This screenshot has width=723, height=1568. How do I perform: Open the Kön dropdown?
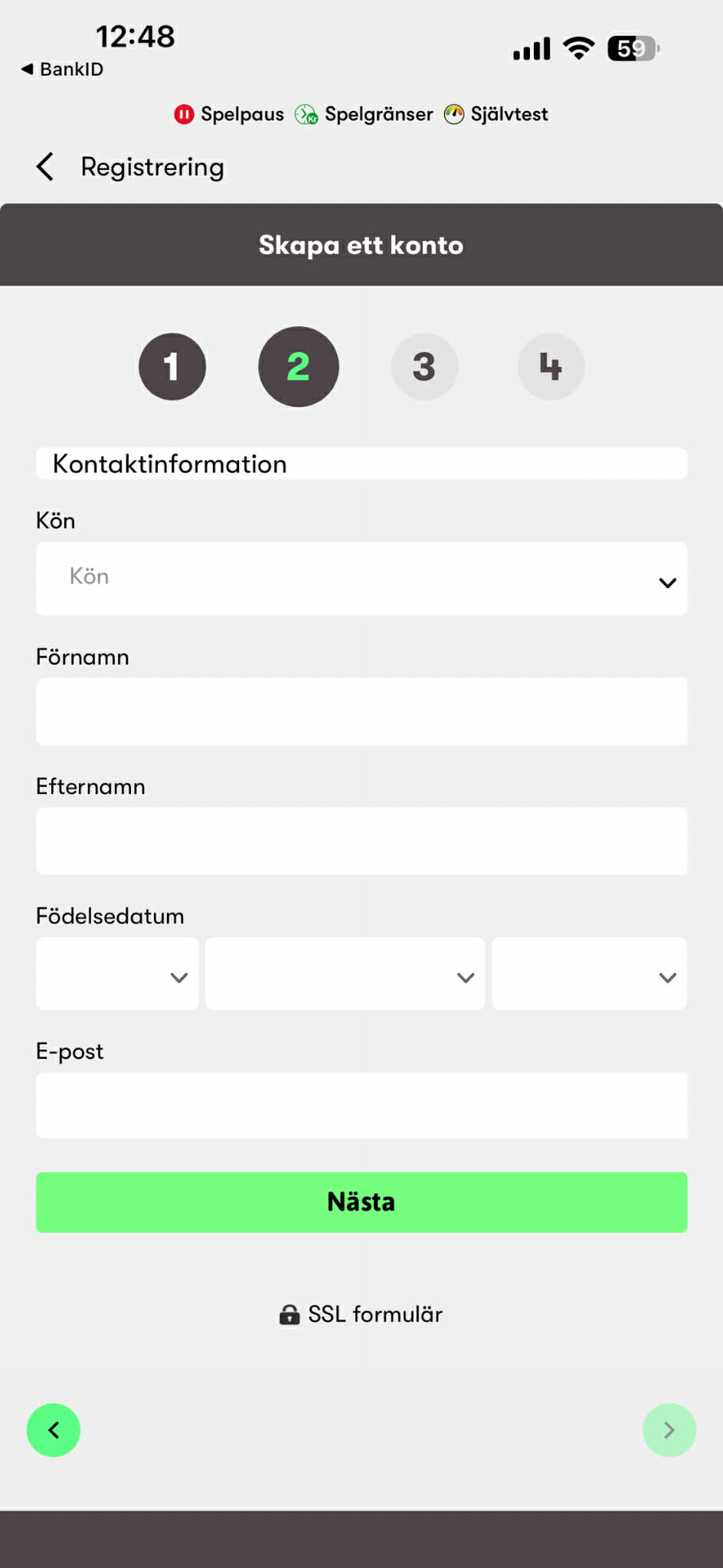point(361,579)
